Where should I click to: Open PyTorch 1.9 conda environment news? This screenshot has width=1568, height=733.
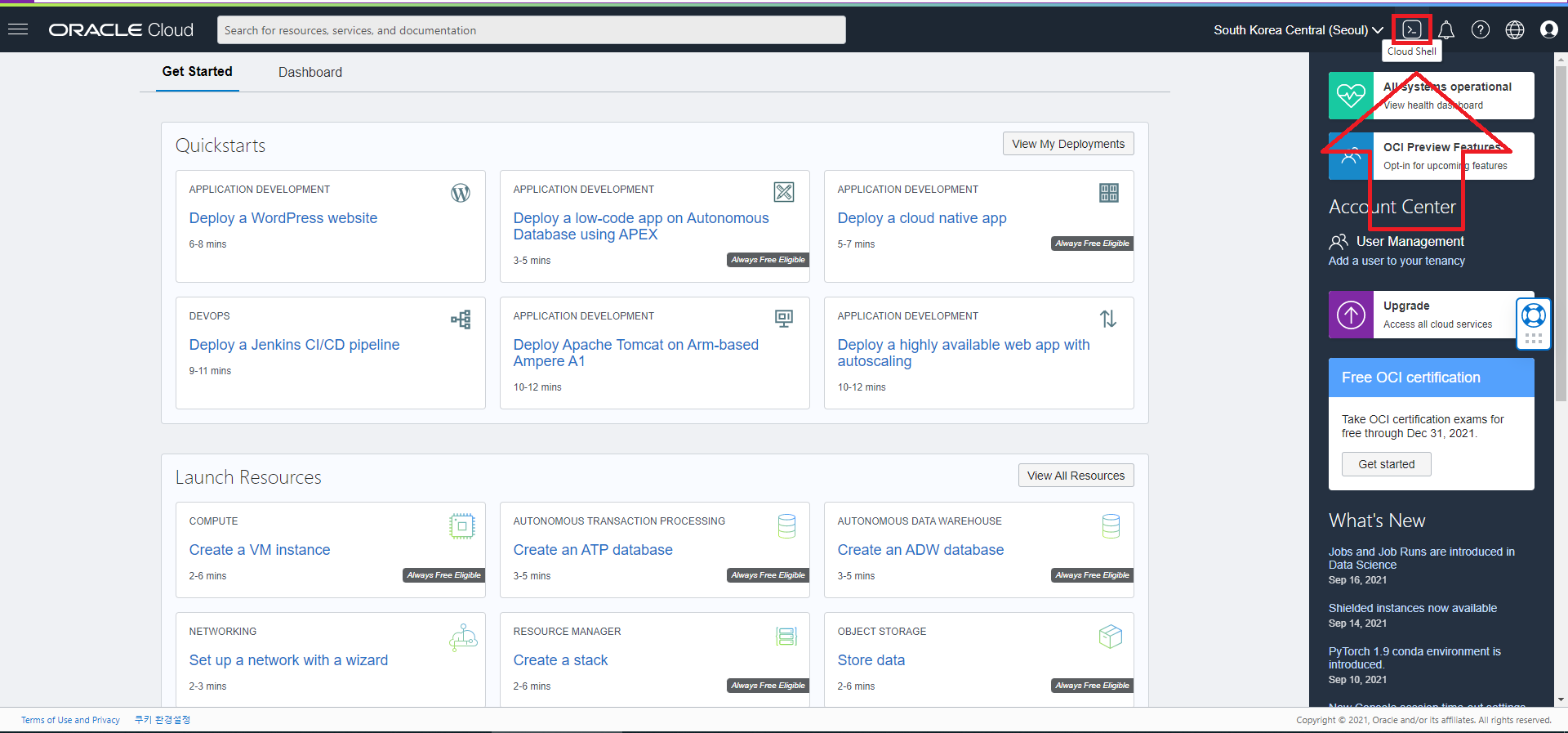click(1414, 658)
